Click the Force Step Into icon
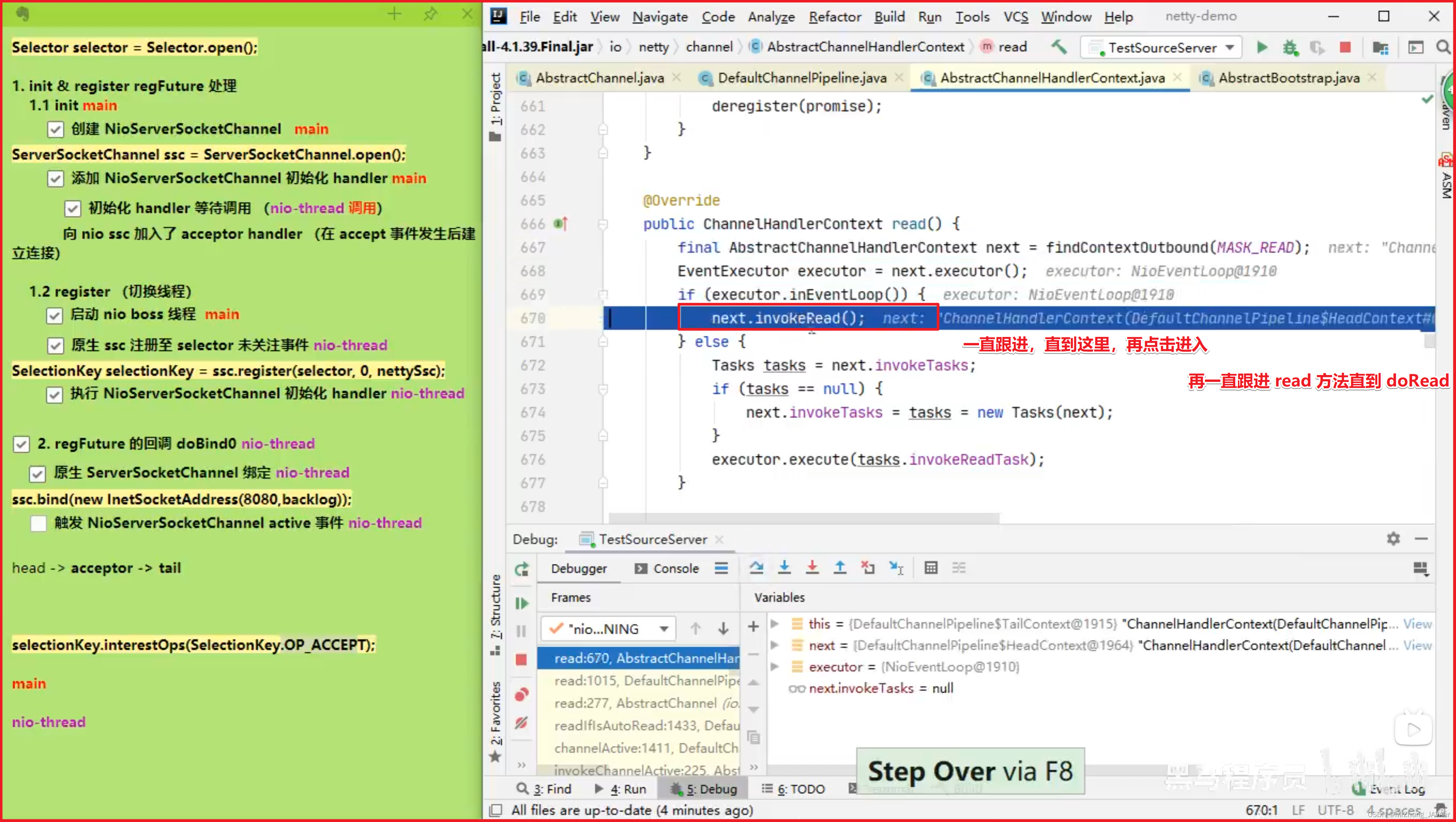Viewport: 1456px width, 822px height. click(x=812, y=567)
